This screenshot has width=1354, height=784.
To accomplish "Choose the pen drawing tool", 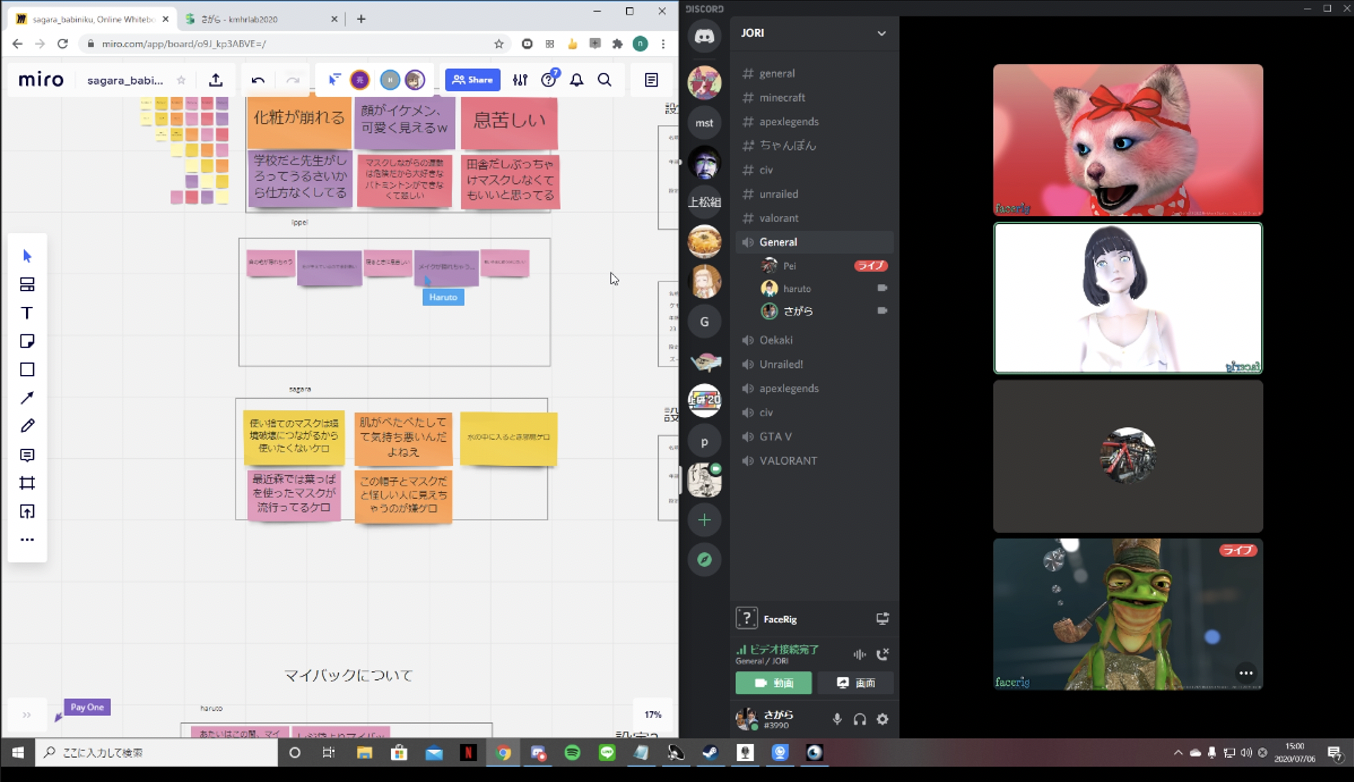I will pos(27,426).
